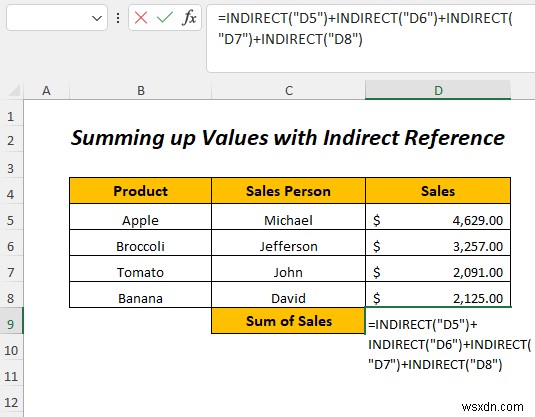Select column D header
535x417 pixels.
(438, 90)
